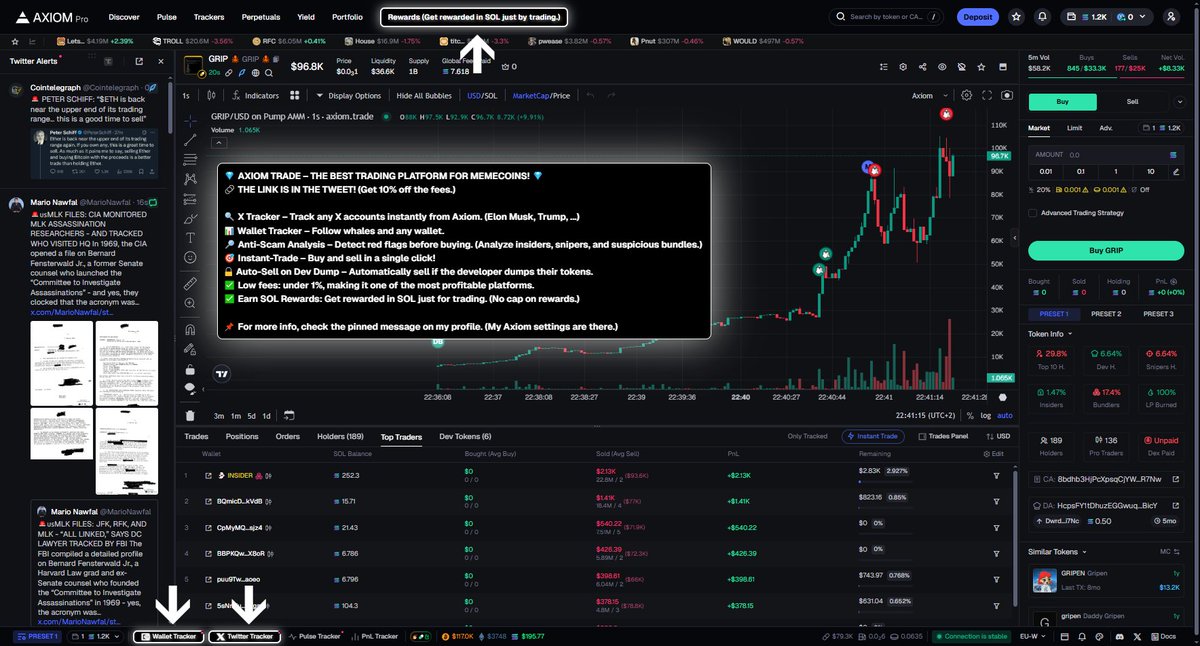Toggle the eye visibility icon above chart

[941, 67]
